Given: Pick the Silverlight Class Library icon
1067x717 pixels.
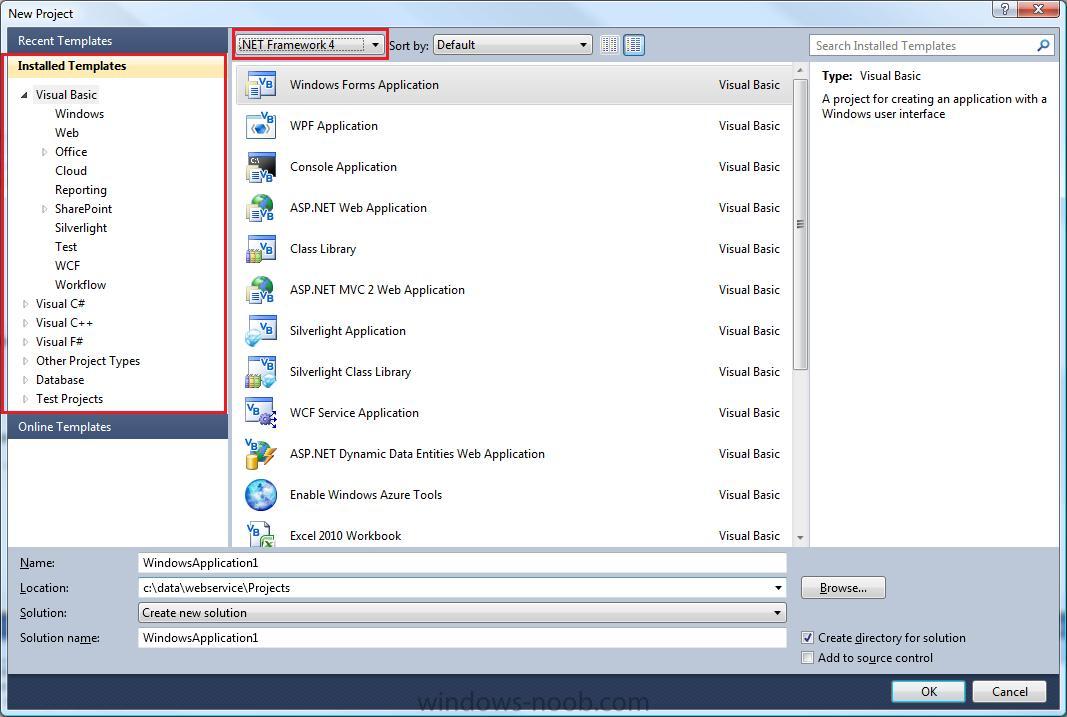Looking at the screenshot, I should [261, 372].
